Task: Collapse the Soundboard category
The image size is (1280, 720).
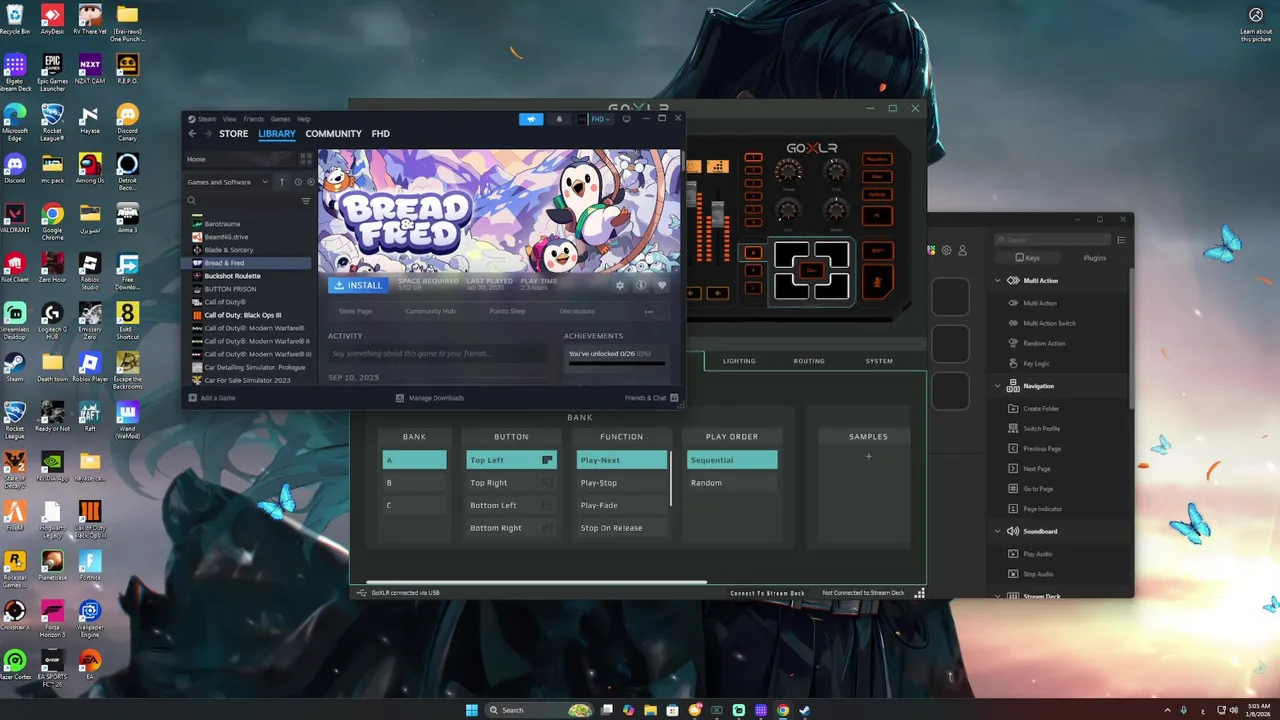Action: 997,531
